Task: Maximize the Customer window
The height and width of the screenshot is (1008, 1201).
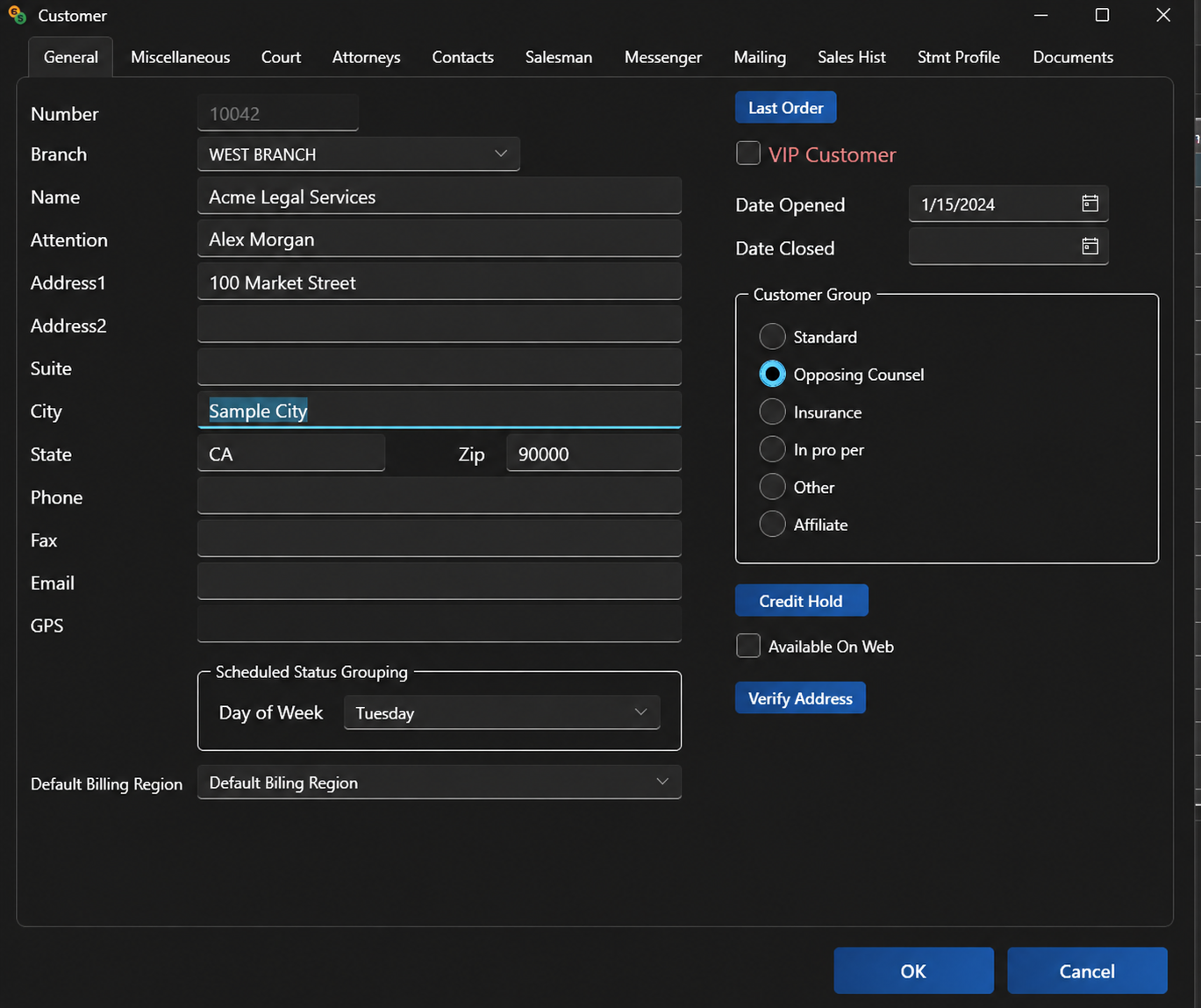Action: coord(1102,15)
